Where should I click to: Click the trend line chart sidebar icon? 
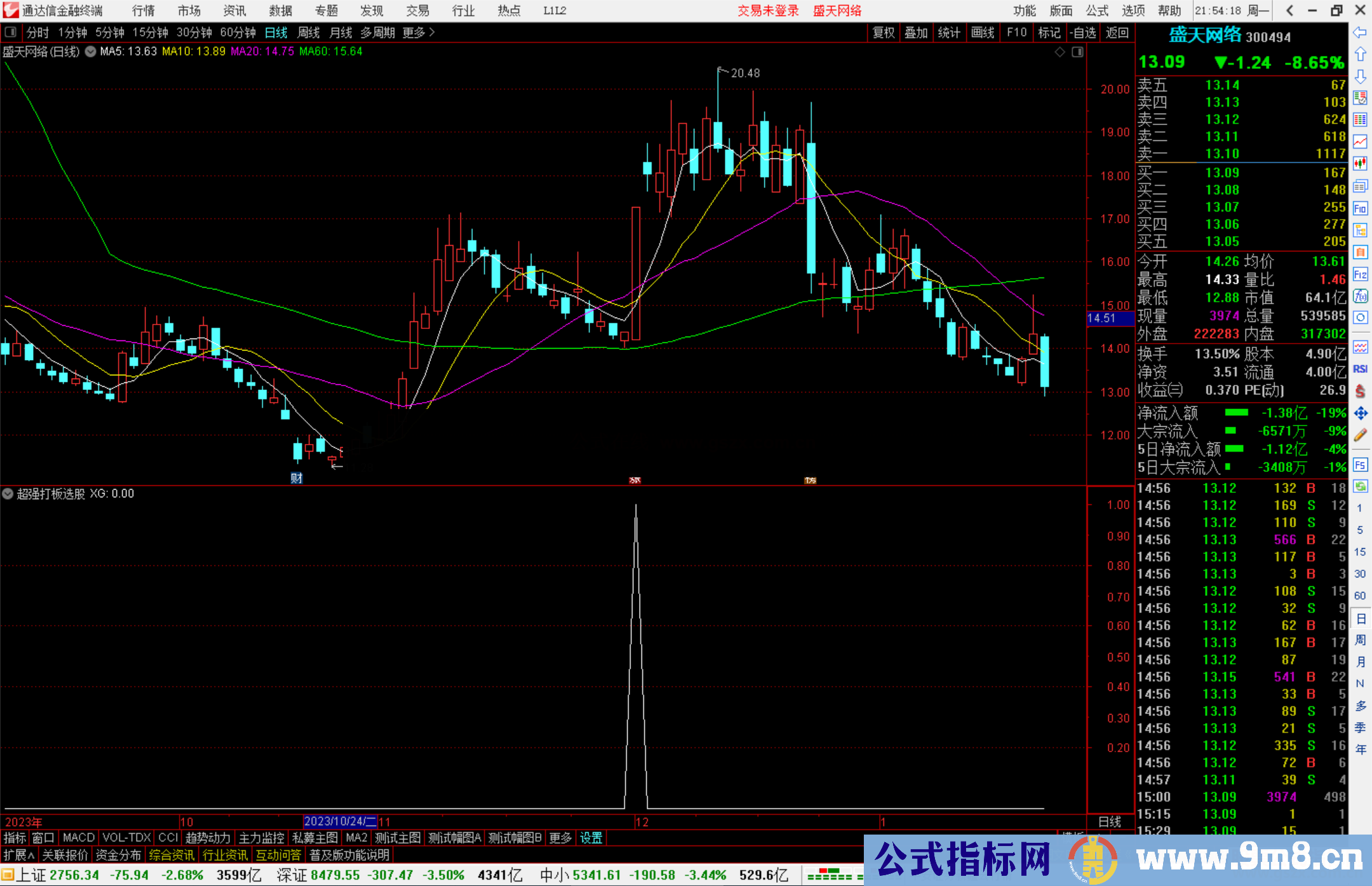coord(1360,141)
